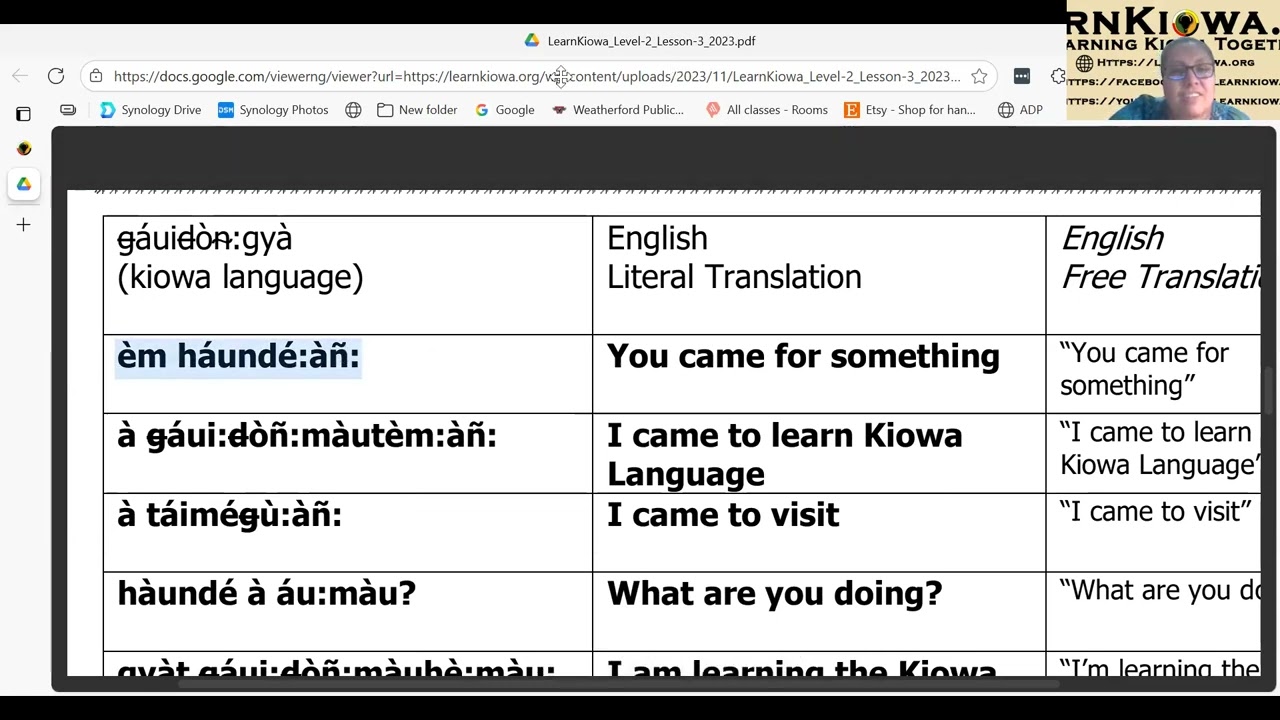This screenshot has height=720, width=1280.
Task: Open the three-dot extension icon in toolbar
Action: pyautogui.click(x=1021, y=76)
